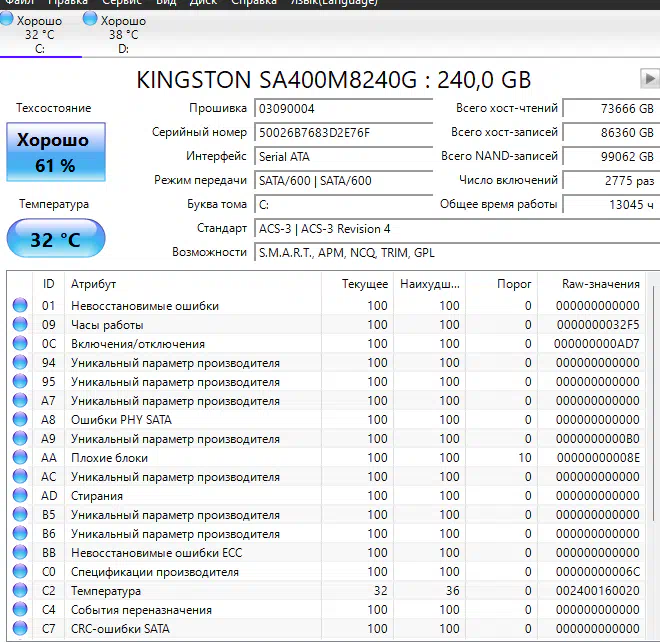Select the Ошибки PHY SATA row text

pos(121,420)
